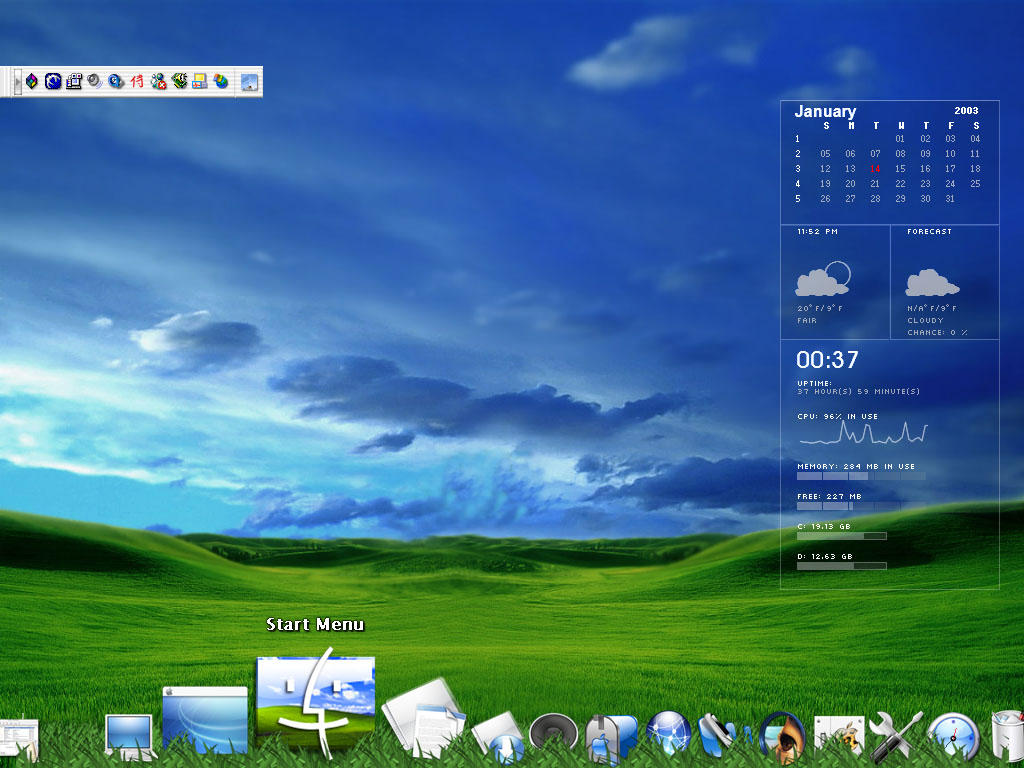Click the Start Menu label above the dock
Image resolution: width=1024 pixels, height=768 pixels.
tap(315, 625)
